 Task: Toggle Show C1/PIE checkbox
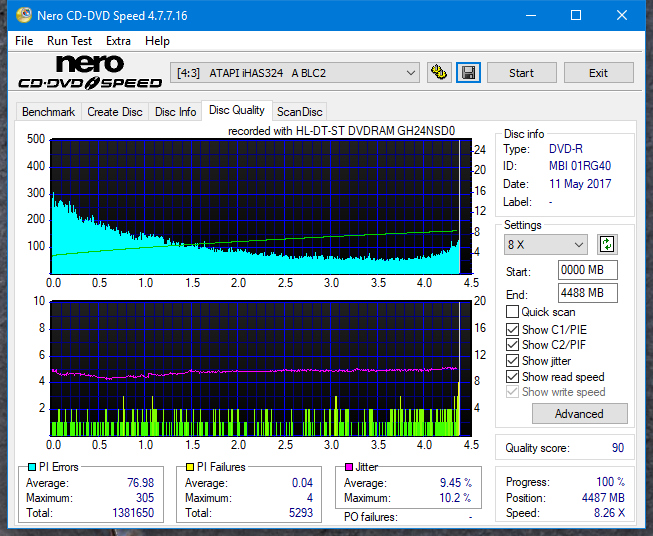(x=512, y=329)
